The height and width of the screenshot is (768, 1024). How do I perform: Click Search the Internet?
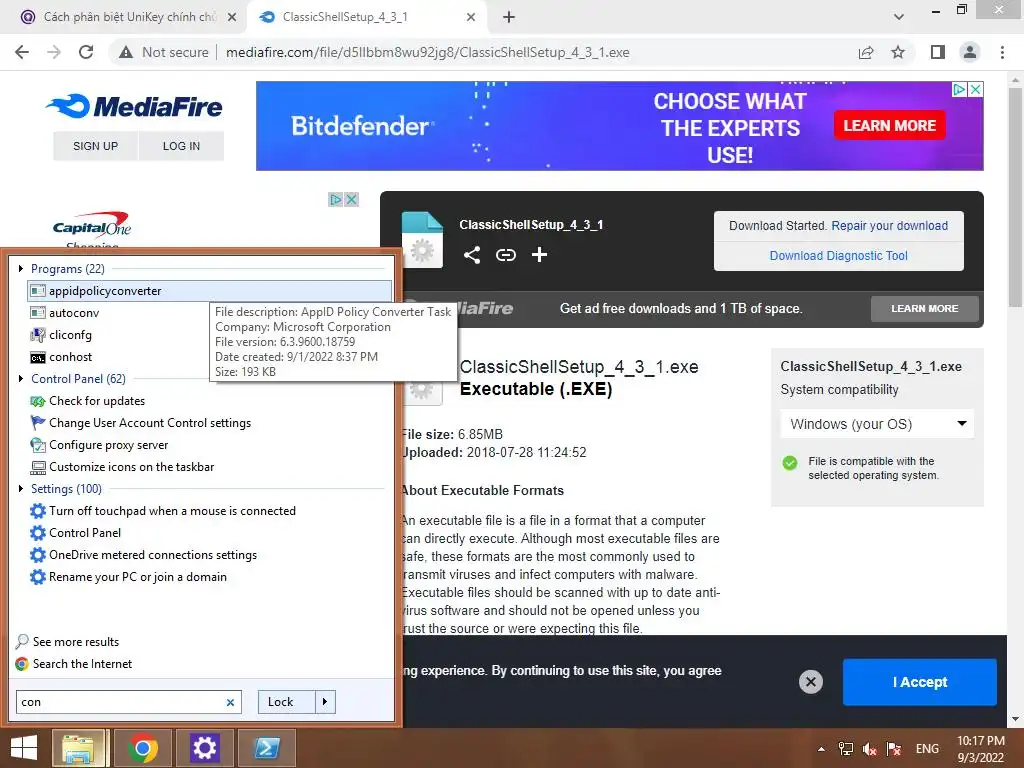click(x=82, y=664)
